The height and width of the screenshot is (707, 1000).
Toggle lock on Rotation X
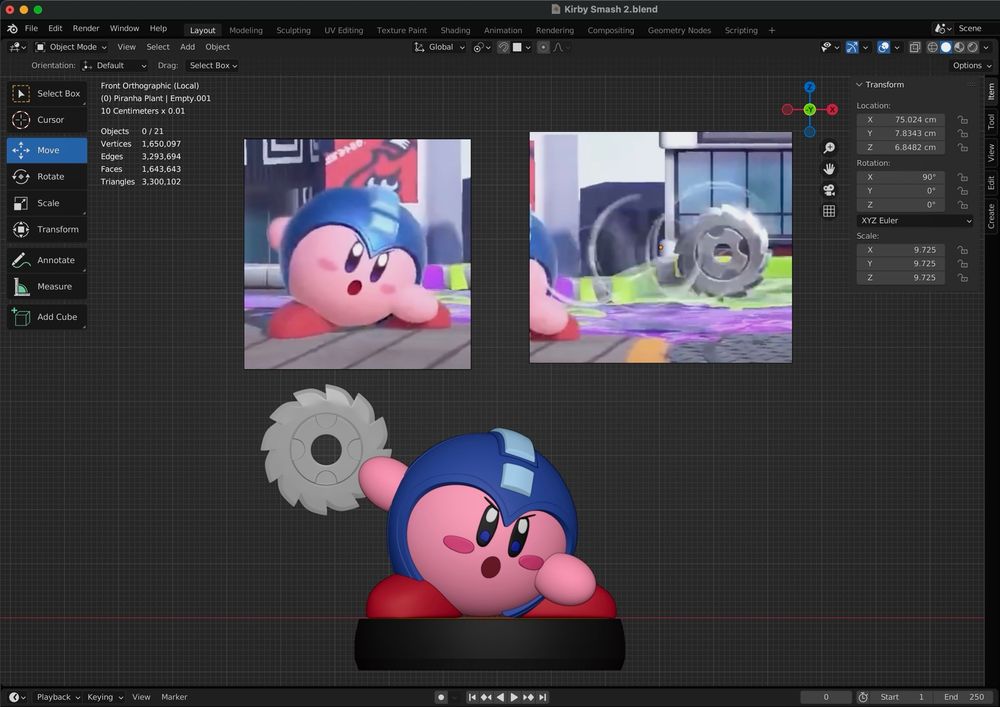pyautogui.click(x=962, y=177)
